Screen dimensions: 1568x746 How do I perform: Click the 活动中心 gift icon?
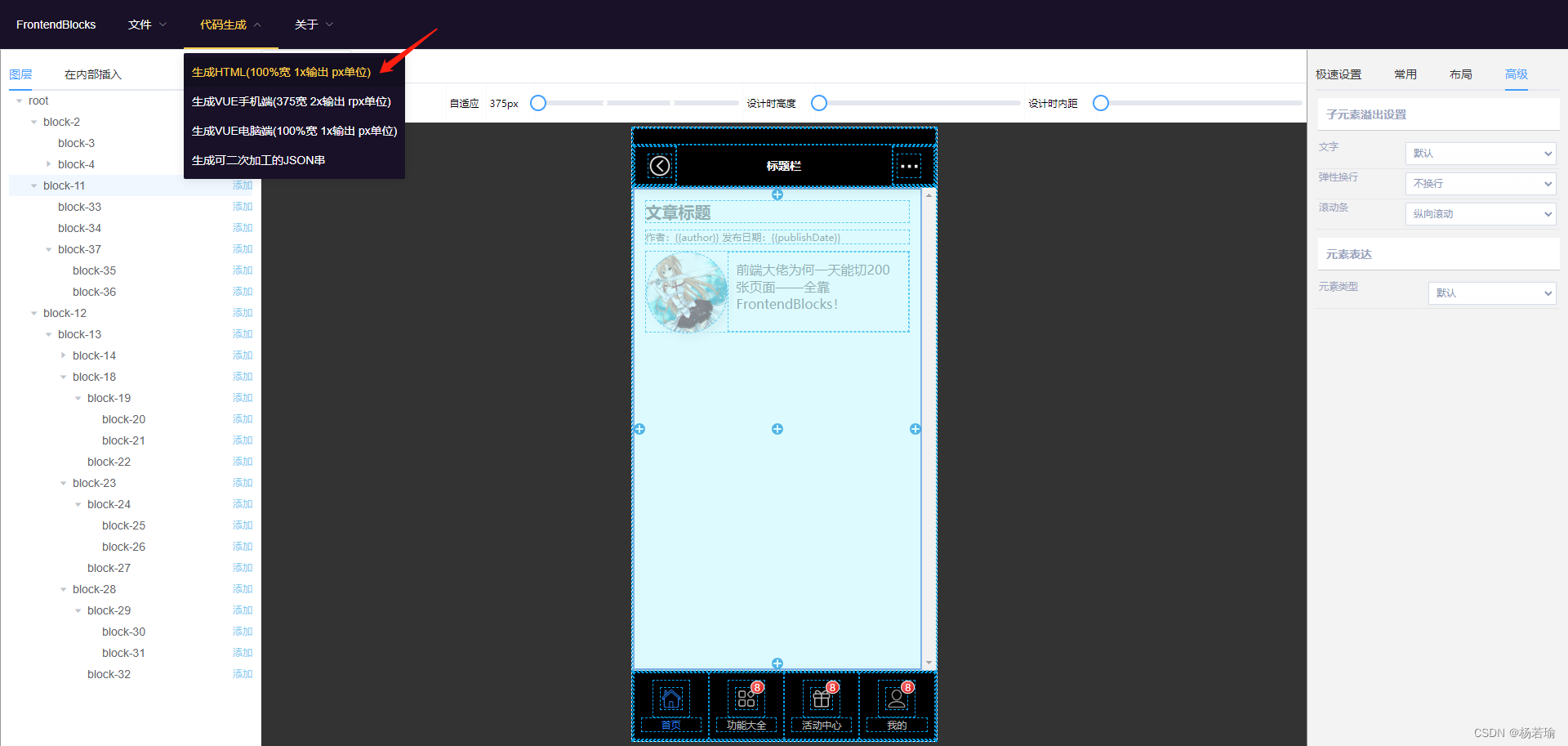[821, 699]
